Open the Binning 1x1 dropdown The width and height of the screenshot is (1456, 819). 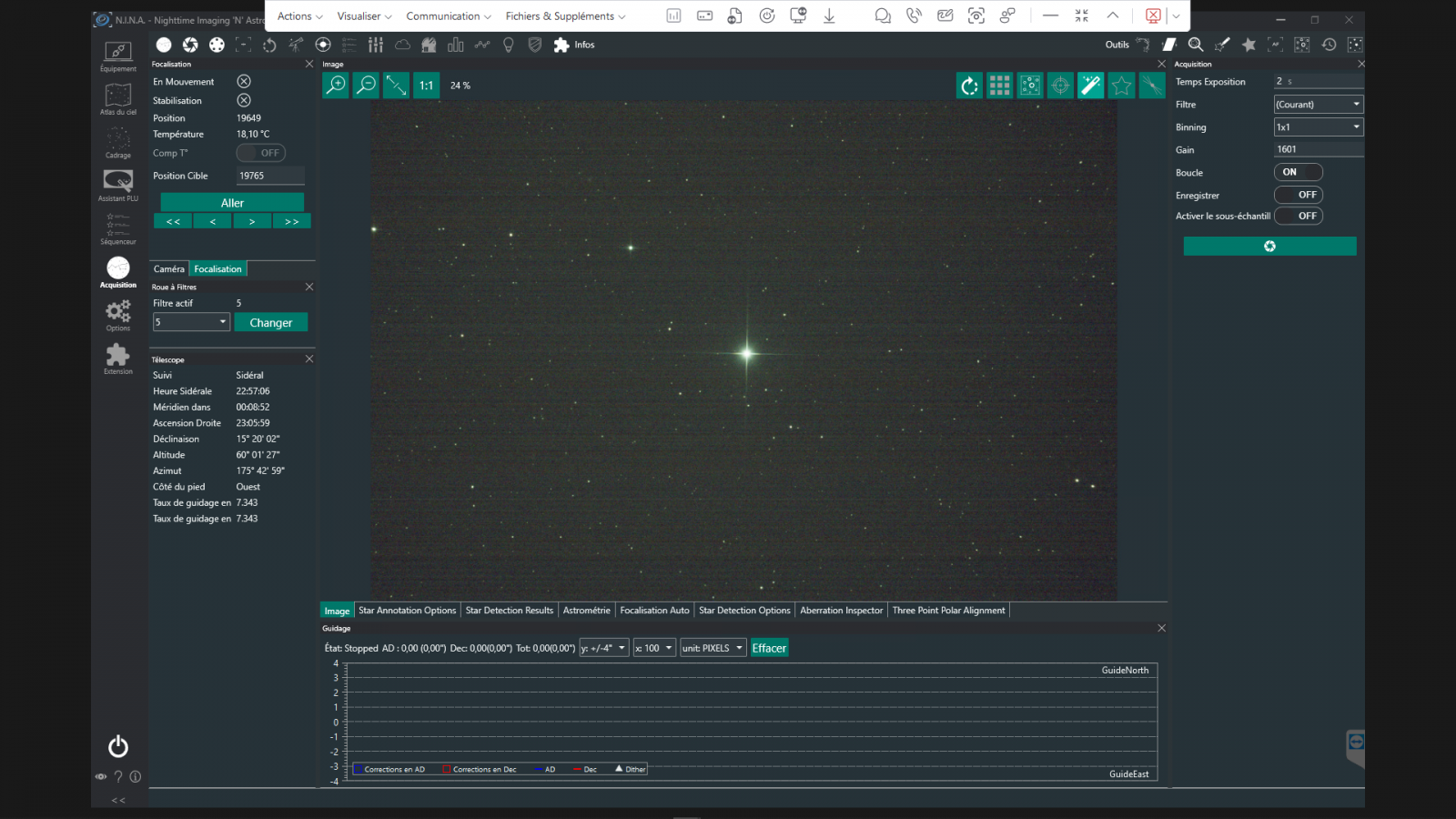1319,127
